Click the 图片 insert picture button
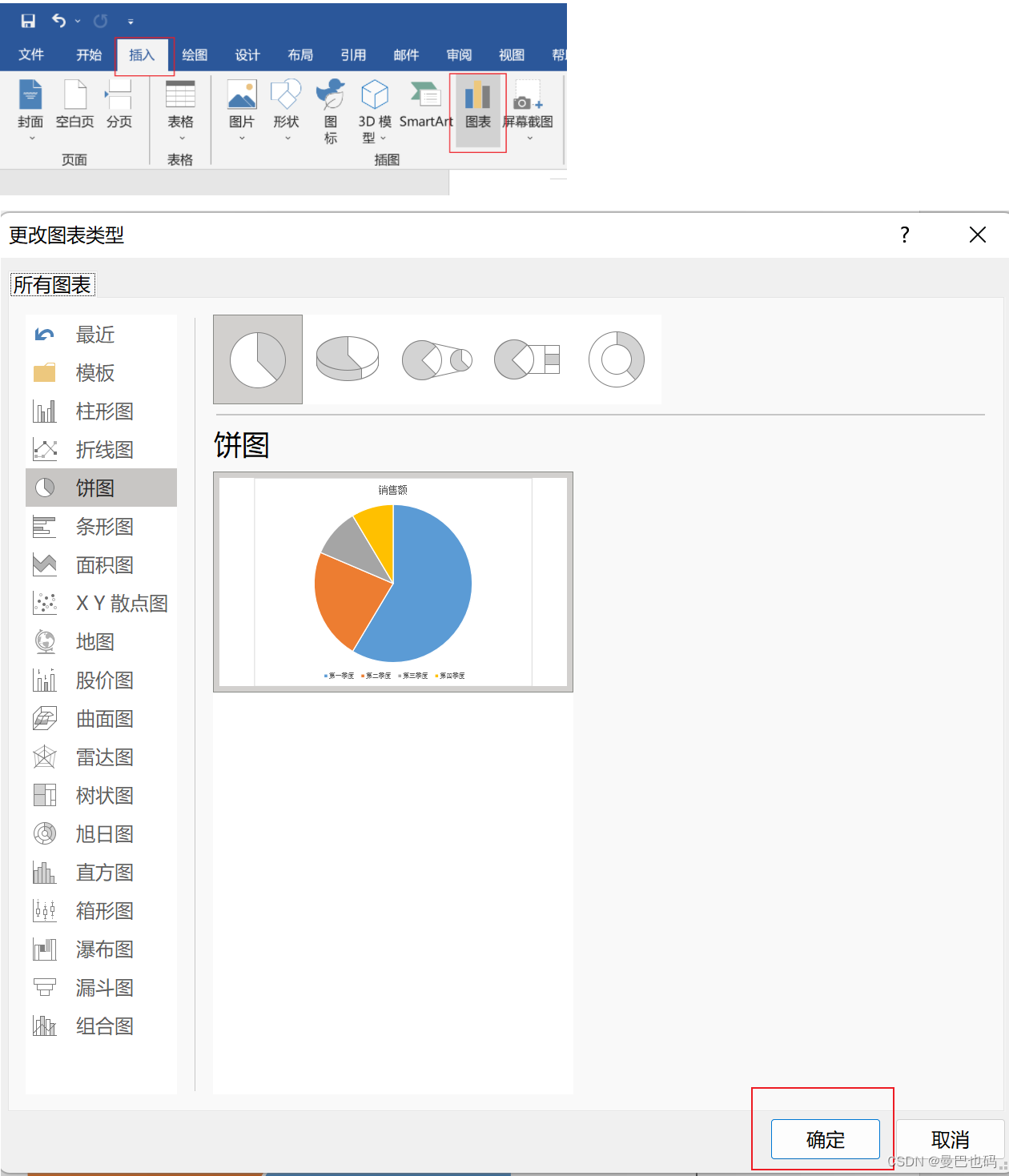This screenshot has height=1176, width=1009. pyautogui.click(x=242, y=110)
